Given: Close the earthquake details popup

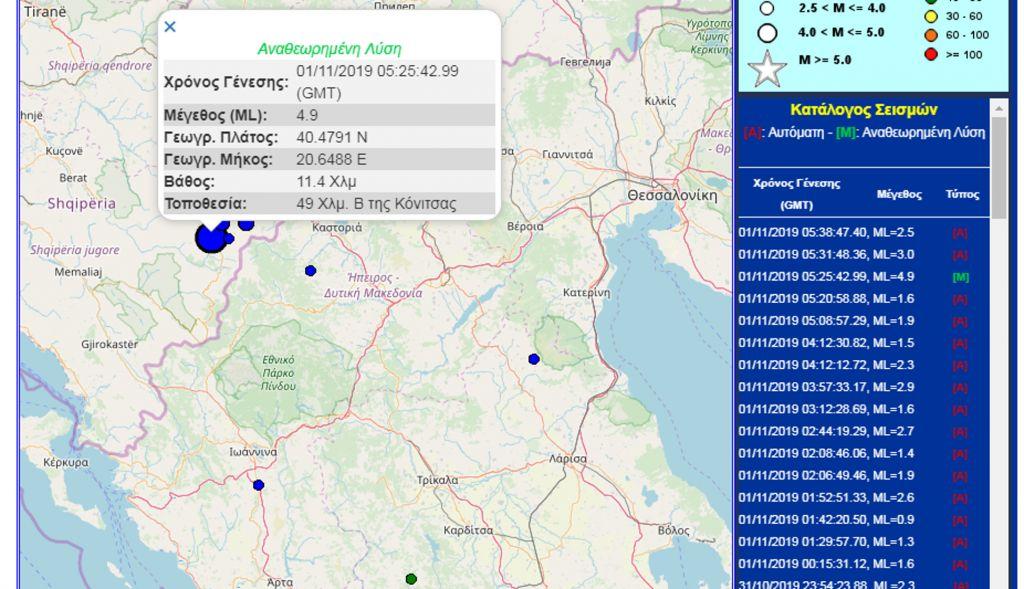Looking at the screenshot, I should (x=170, y=27).
